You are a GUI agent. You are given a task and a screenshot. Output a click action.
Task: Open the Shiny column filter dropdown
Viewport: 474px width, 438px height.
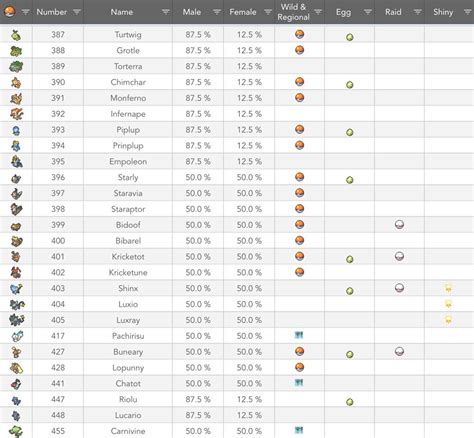[x=467, y=12]
